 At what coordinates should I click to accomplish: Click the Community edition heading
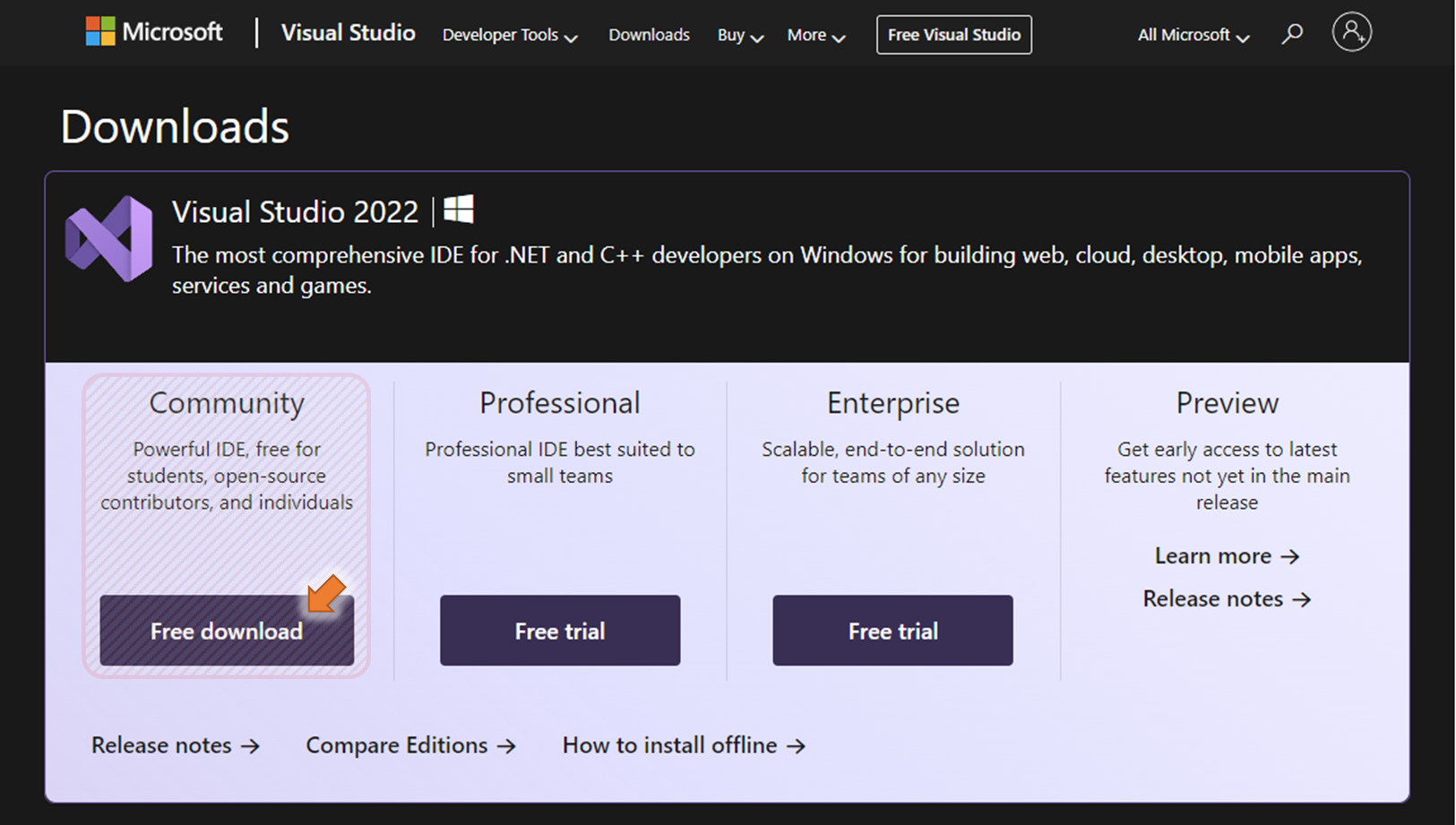pyautogui.click(x=227, y=403)
